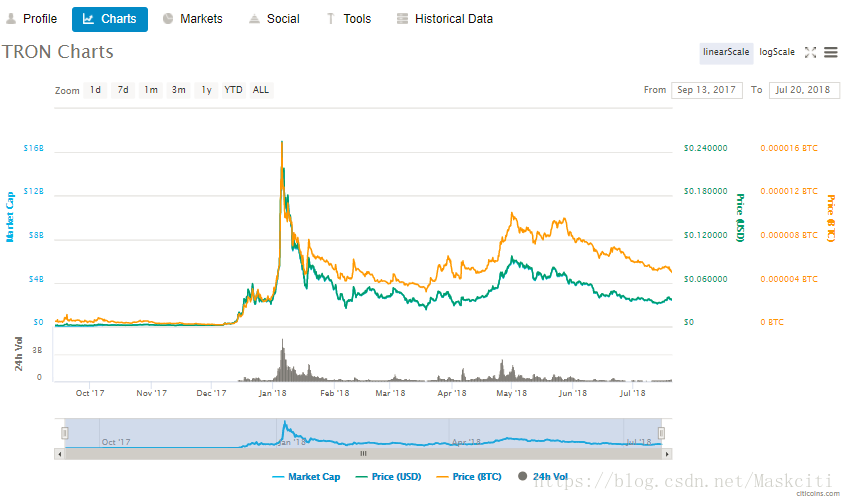Toggle Price (USD) series in legend
The image size is (845, 501).
(389, 477)
